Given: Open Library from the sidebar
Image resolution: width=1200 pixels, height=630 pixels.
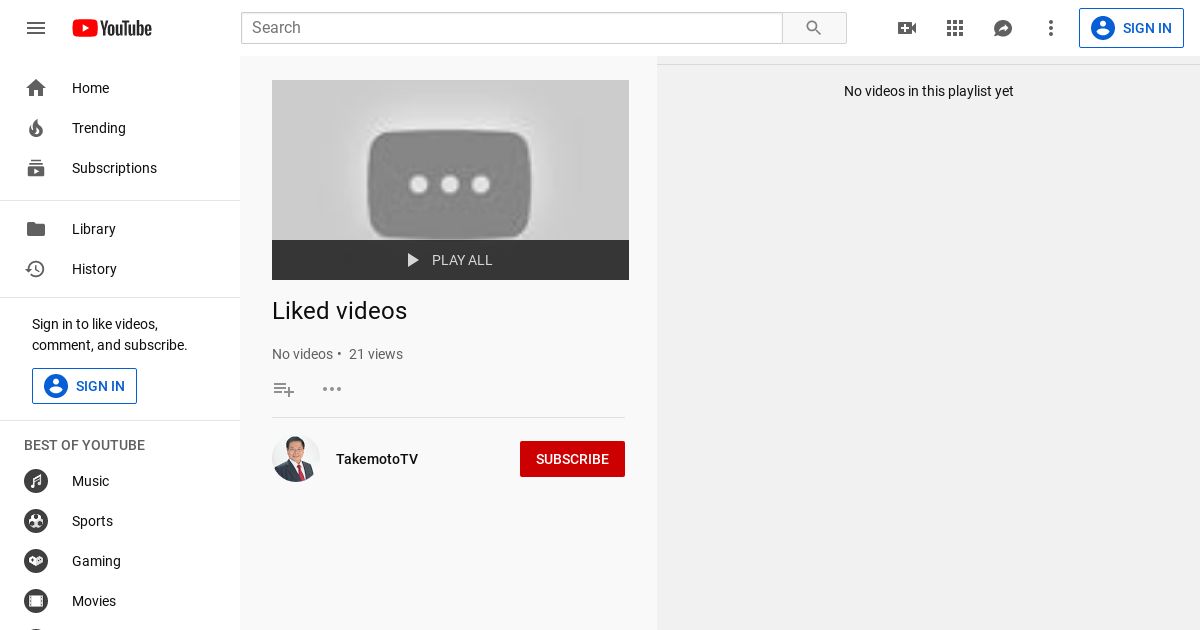Looking at the screenshot, I should 120,229.
